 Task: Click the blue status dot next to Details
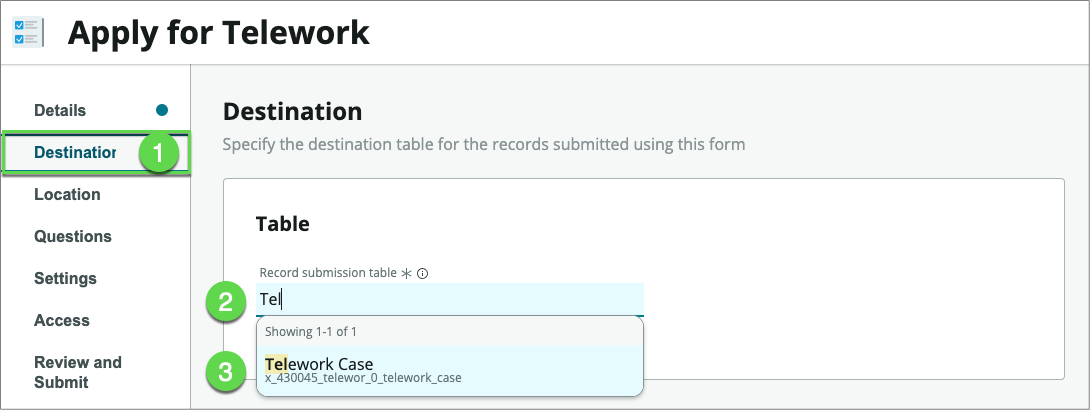[162, 110]
